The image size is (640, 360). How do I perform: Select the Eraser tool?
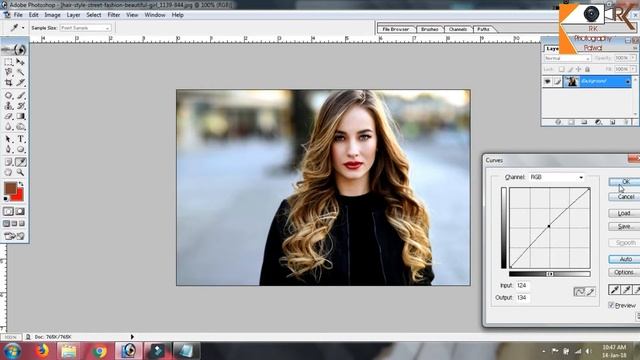click(x=9, y=116)
